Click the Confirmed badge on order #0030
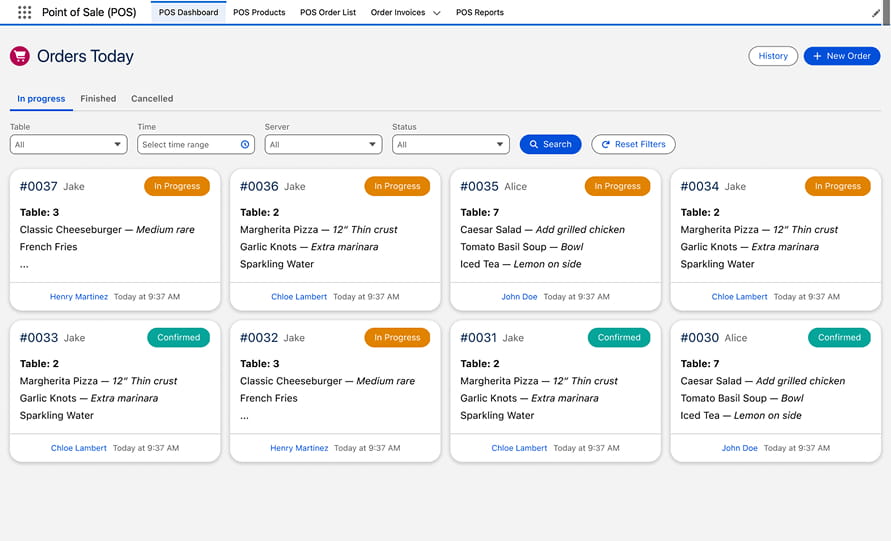Viewport: 891px width, 541px height. pos(839,338)
